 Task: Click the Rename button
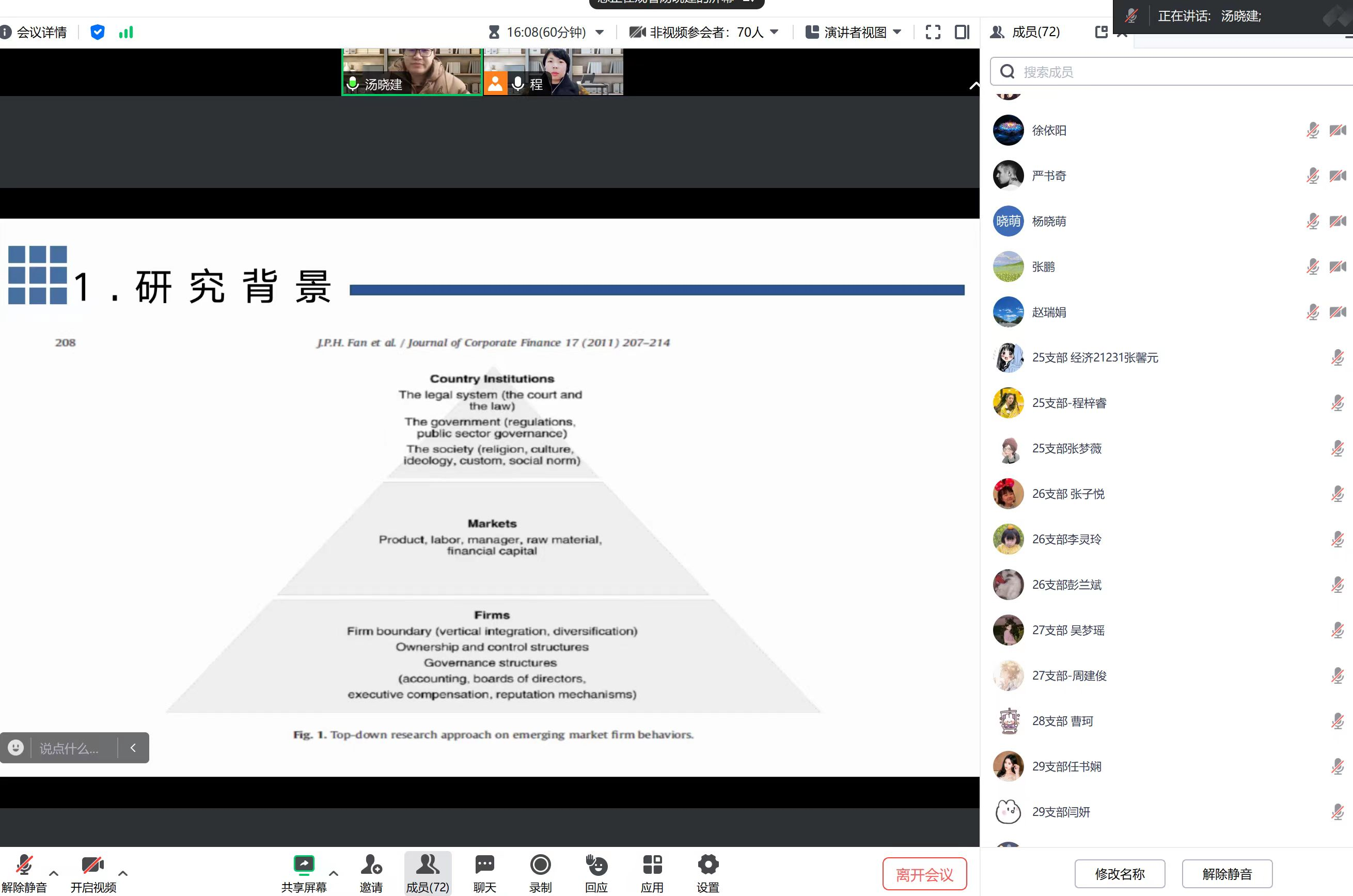[x=1119, y=874]
